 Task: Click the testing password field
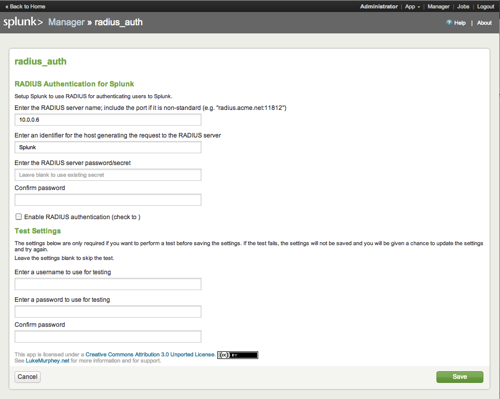[108, 311]
